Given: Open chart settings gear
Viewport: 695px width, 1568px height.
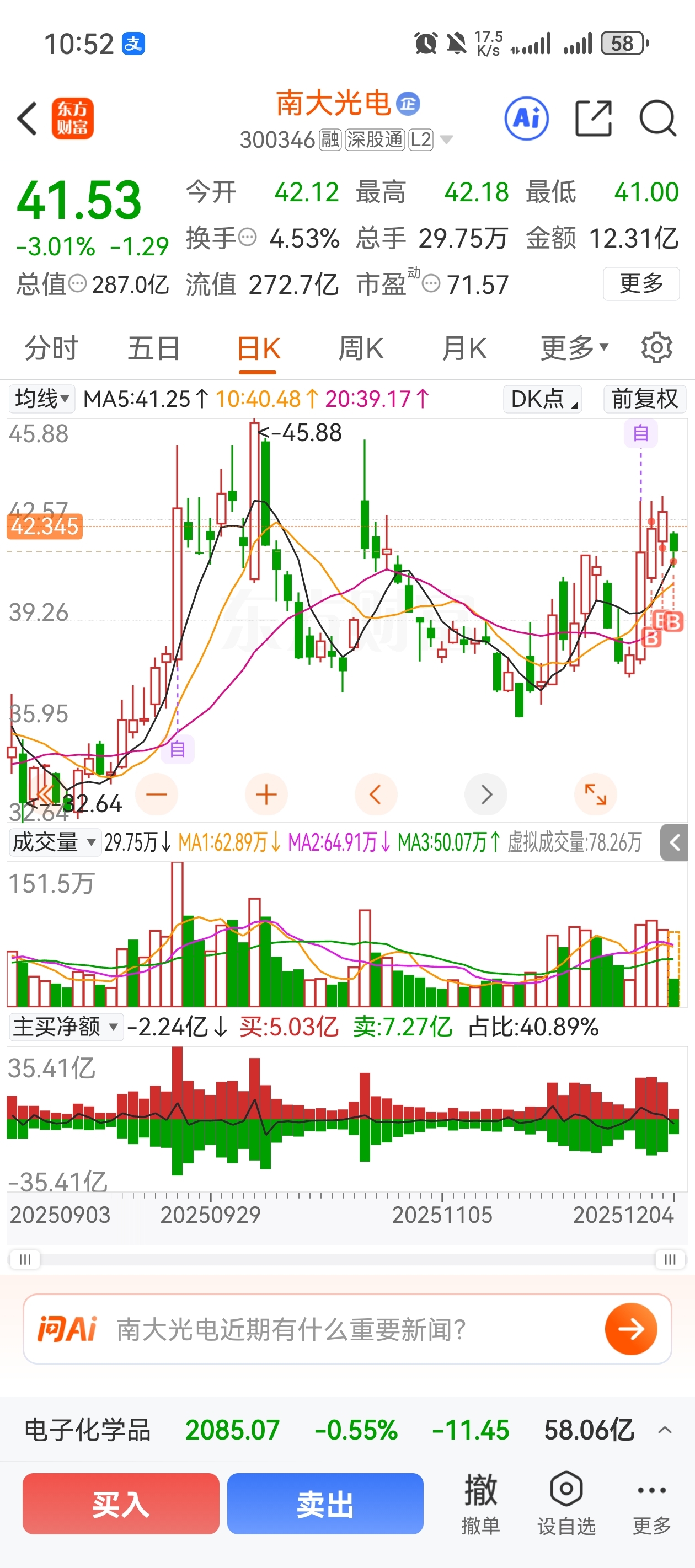Looking at the screenshot, I should pos(656,347).
